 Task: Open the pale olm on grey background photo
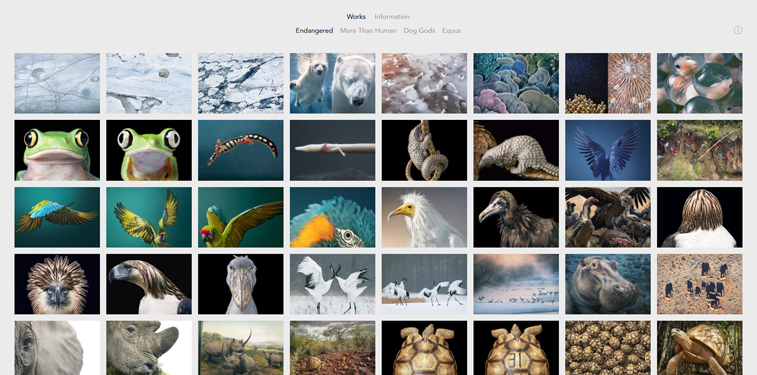pos(332,150)
